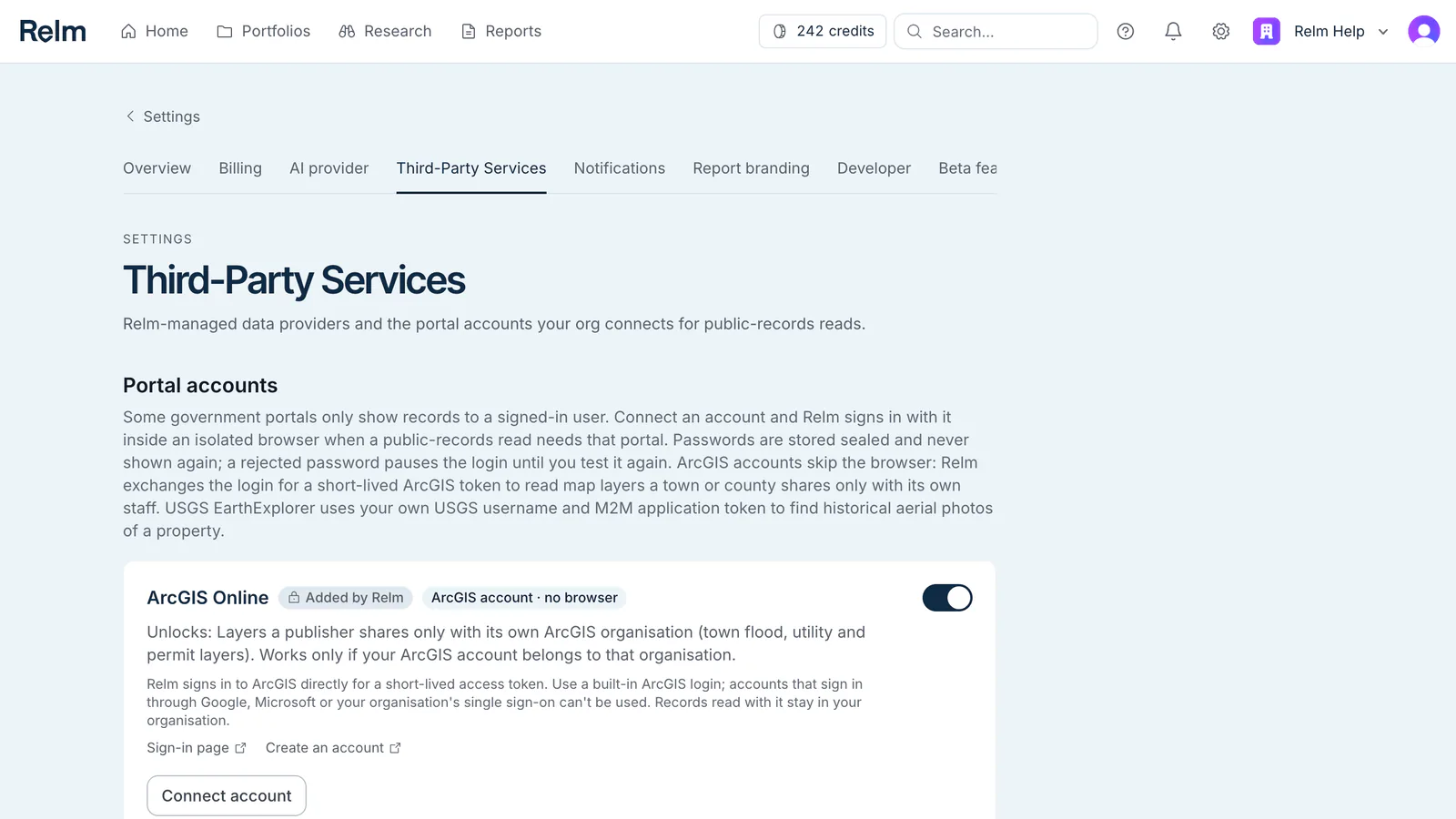
Task: Switch to the Overview tab
Action: pos(157,168)
